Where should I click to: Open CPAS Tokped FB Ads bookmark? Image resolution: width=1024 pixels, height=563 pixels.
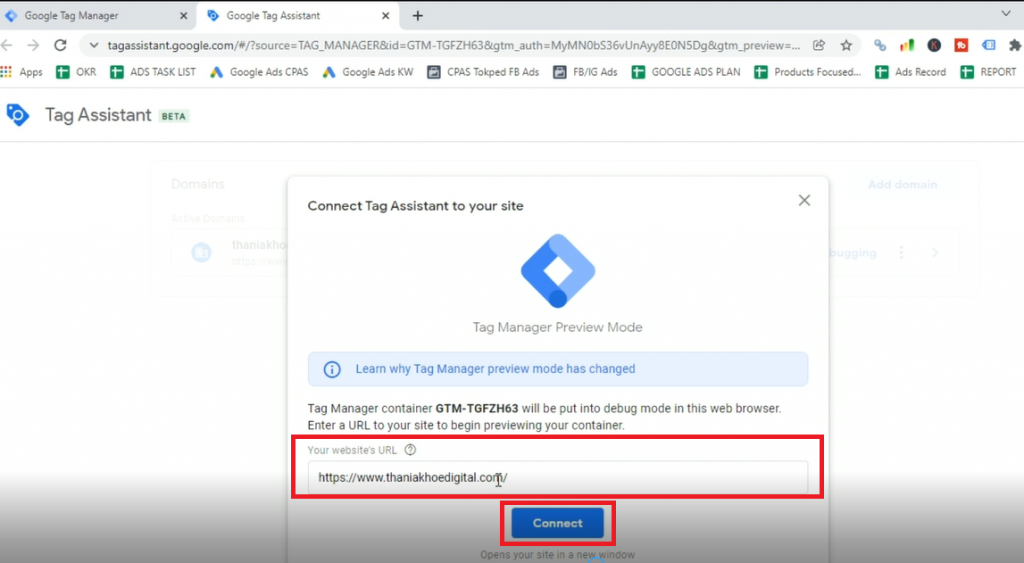coord(483,72)
